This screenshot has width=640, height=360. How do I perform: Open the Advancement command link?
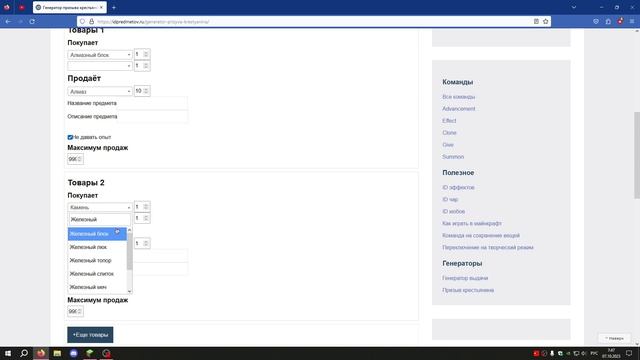click(458, 109)
